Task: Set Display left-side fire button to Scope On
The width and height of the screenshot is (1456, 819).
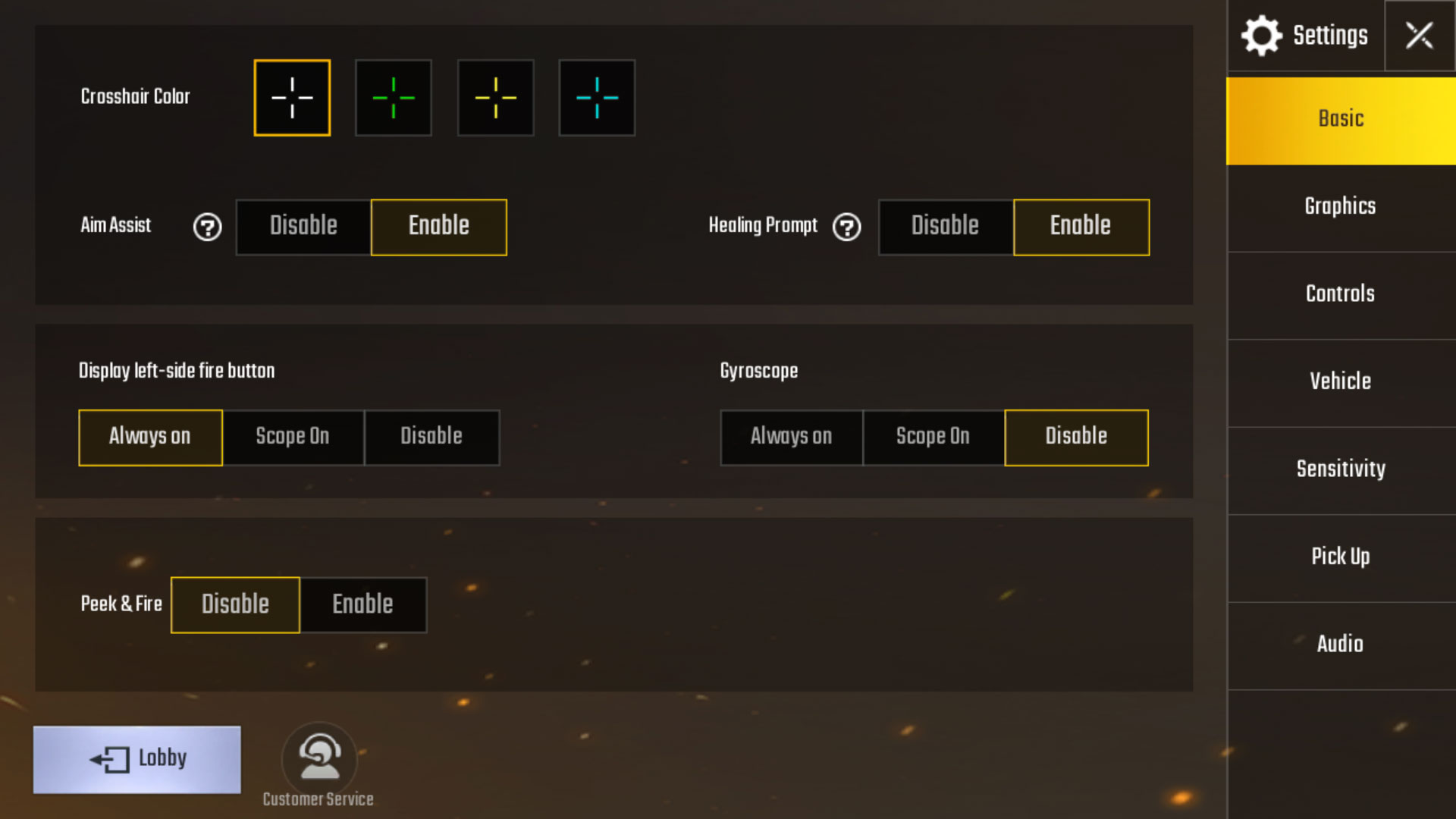Action: pos(293,436)
